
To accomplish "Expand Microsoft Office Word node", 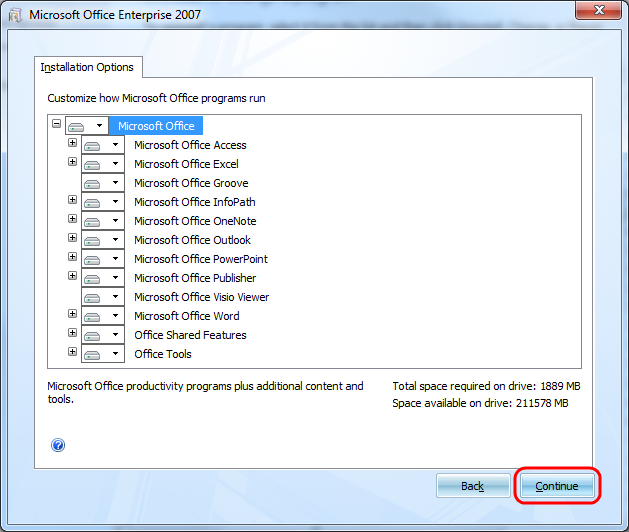I will click(x=72, y=313).
